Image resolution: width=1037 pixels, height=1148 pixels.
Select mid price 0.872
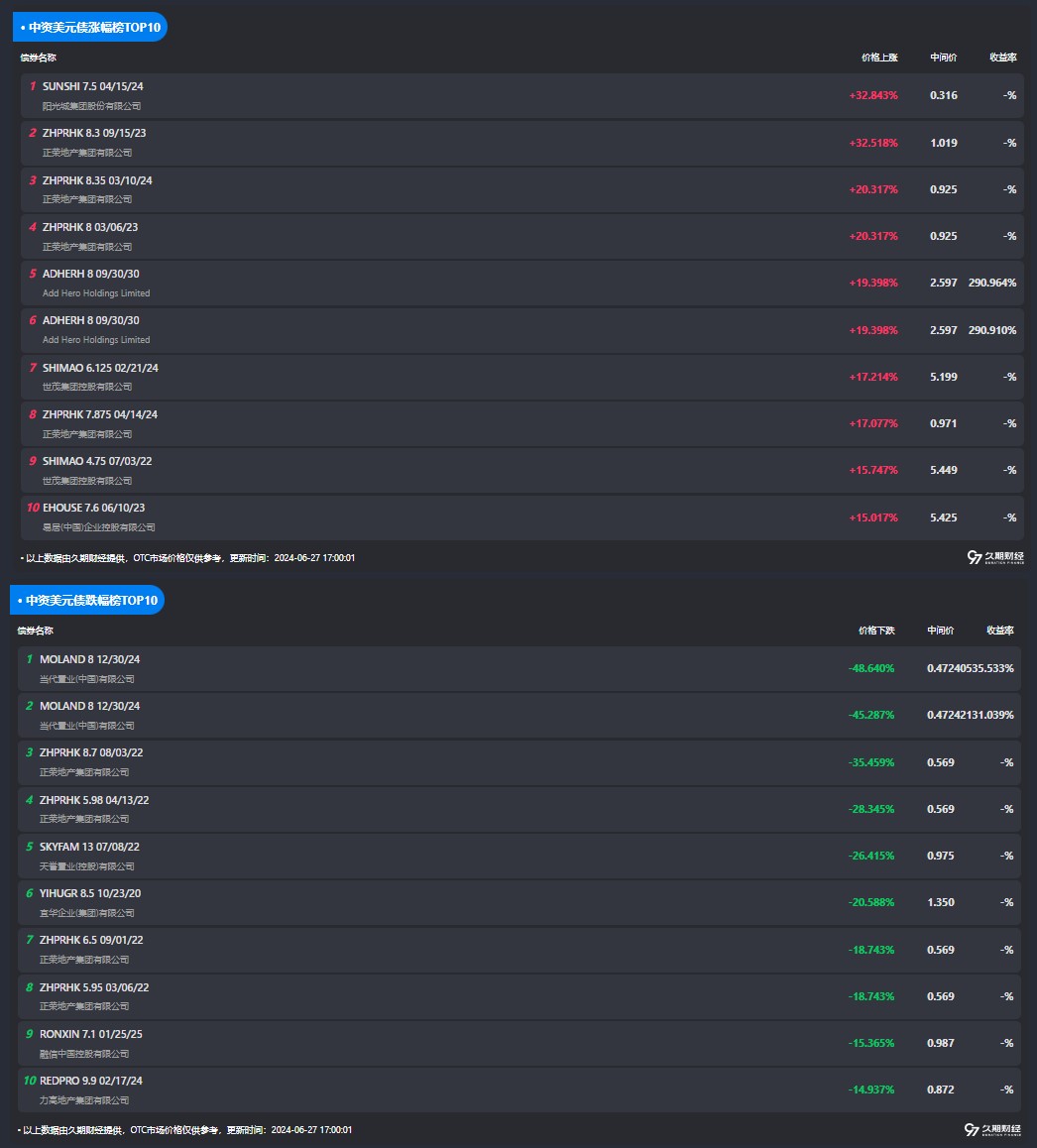point(940,1091)
